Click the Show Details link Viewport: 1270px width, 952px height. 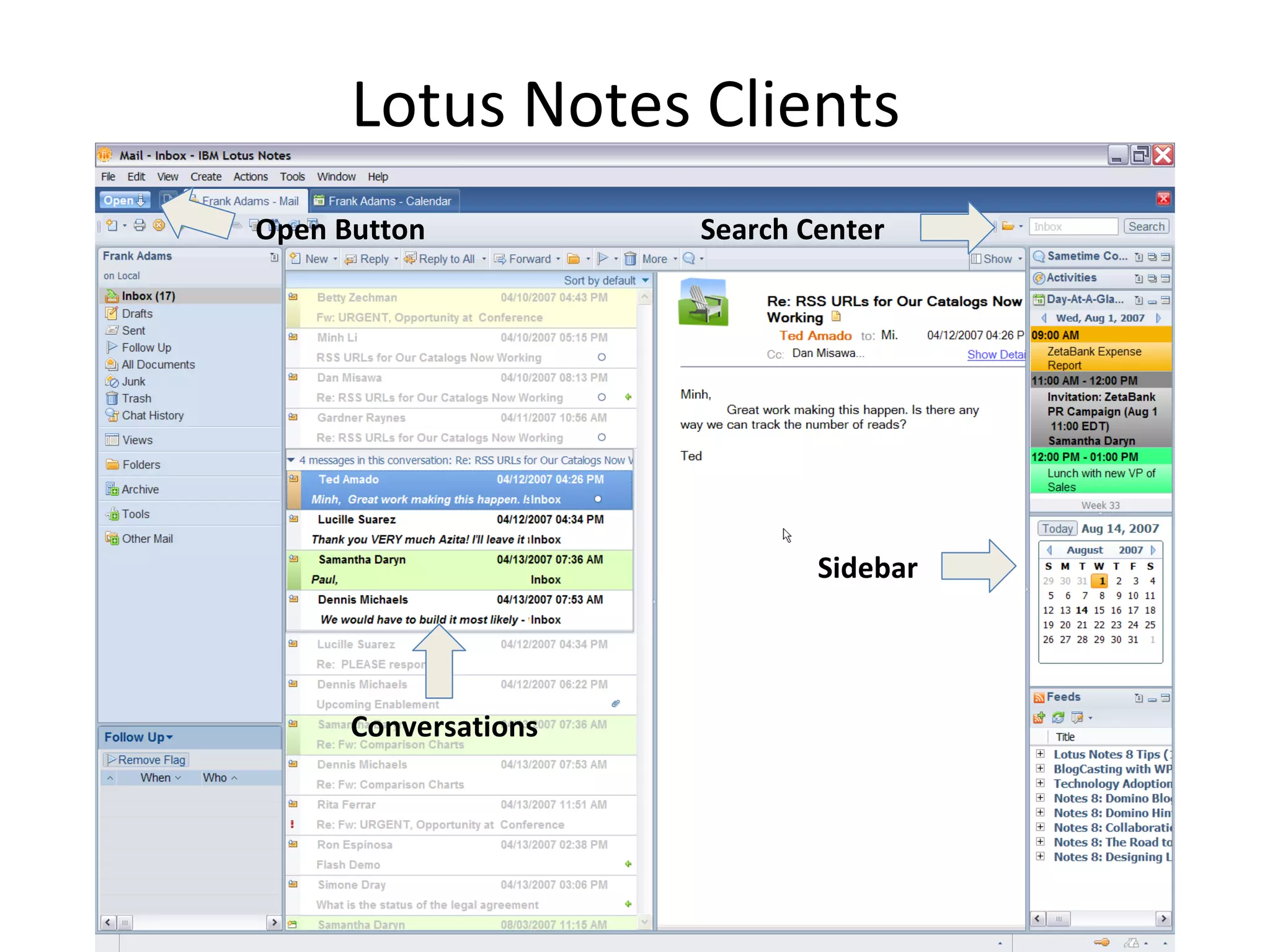(995, 355)
